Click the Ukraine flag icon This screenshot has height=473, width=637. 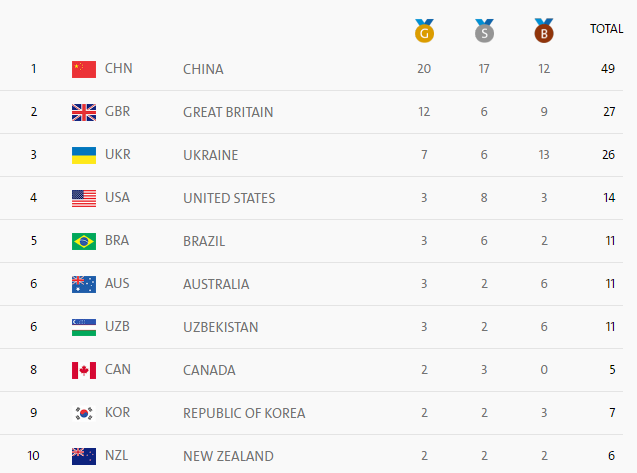tap(84, 155)
